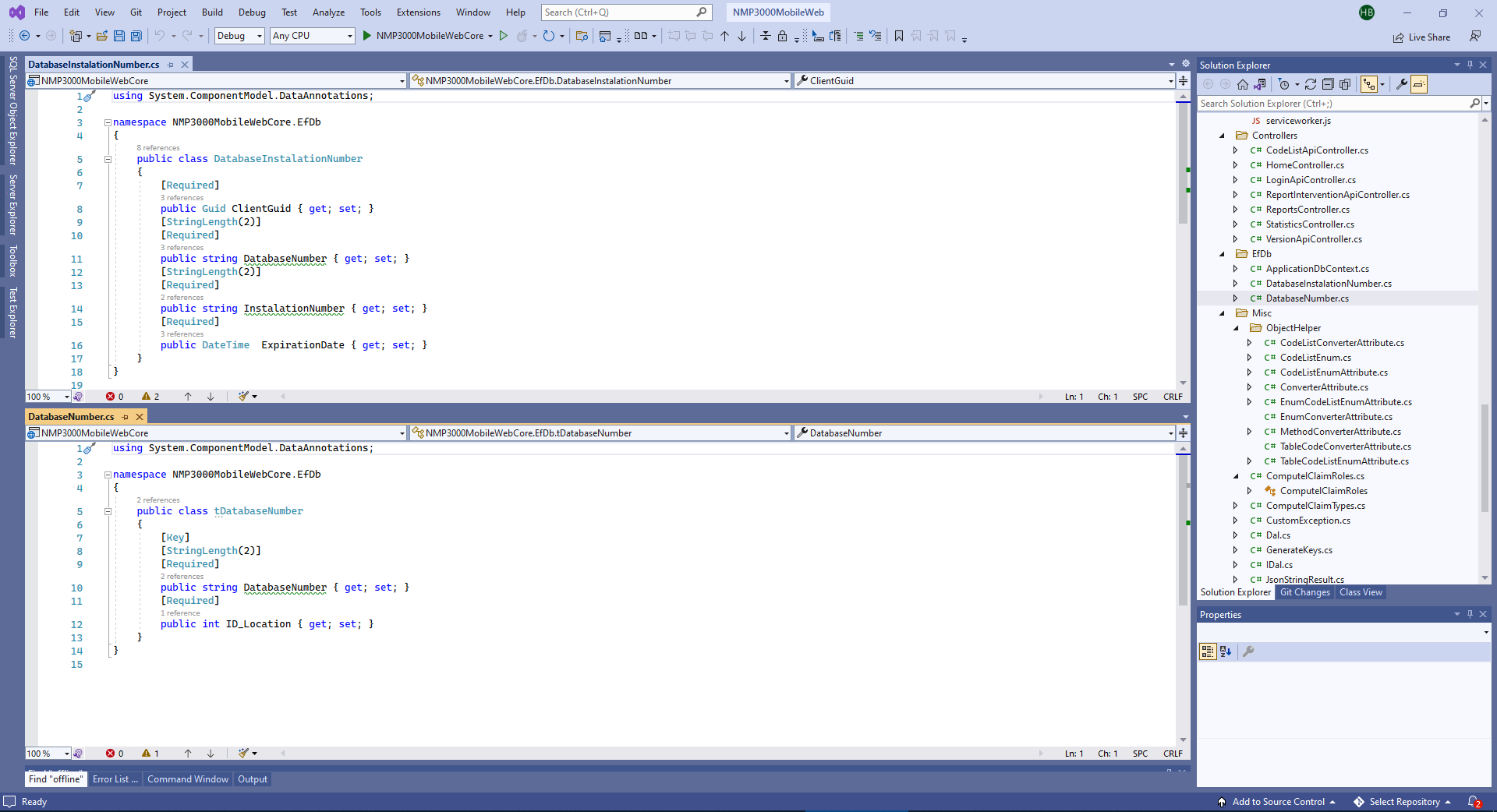Screen dimensions: 1497x812
Task: Open the Pending Changes Filter clock icon
Action: click(x=1284, y=84)
